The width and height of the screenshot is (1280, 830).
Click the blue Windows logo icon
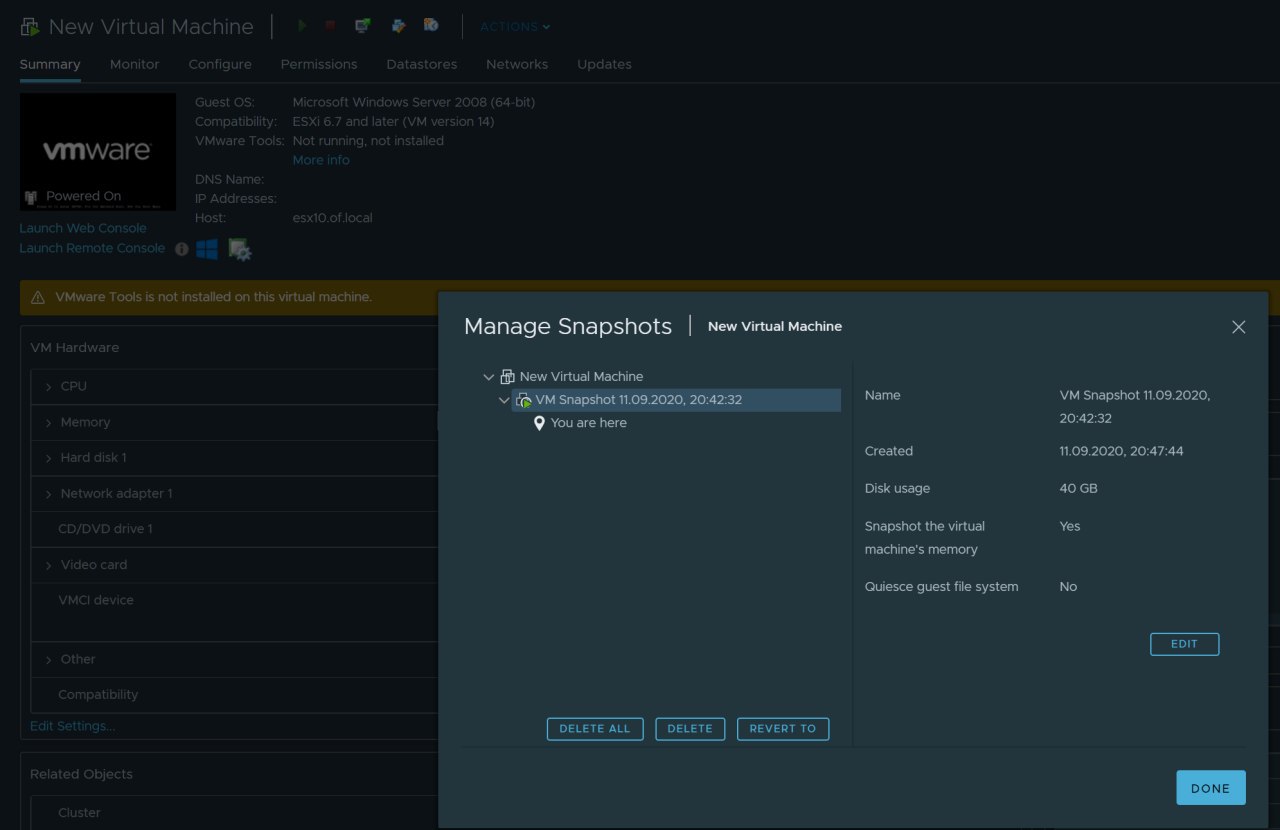(x=207, y=249)
